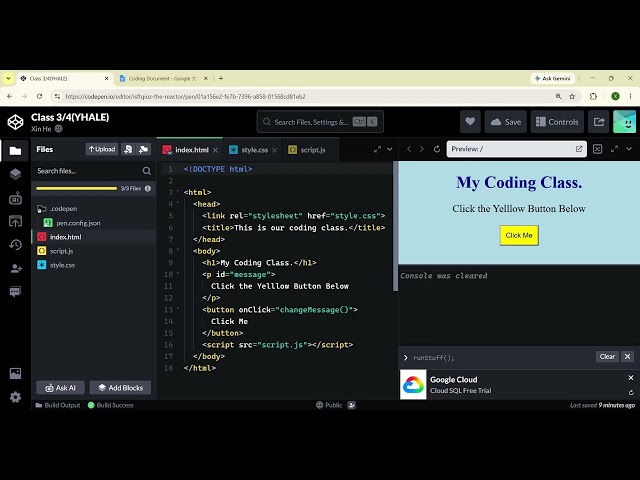Click the yellow Click Me preview button
This screenshot has width=640, height=480.
click(x=519, y=235)
